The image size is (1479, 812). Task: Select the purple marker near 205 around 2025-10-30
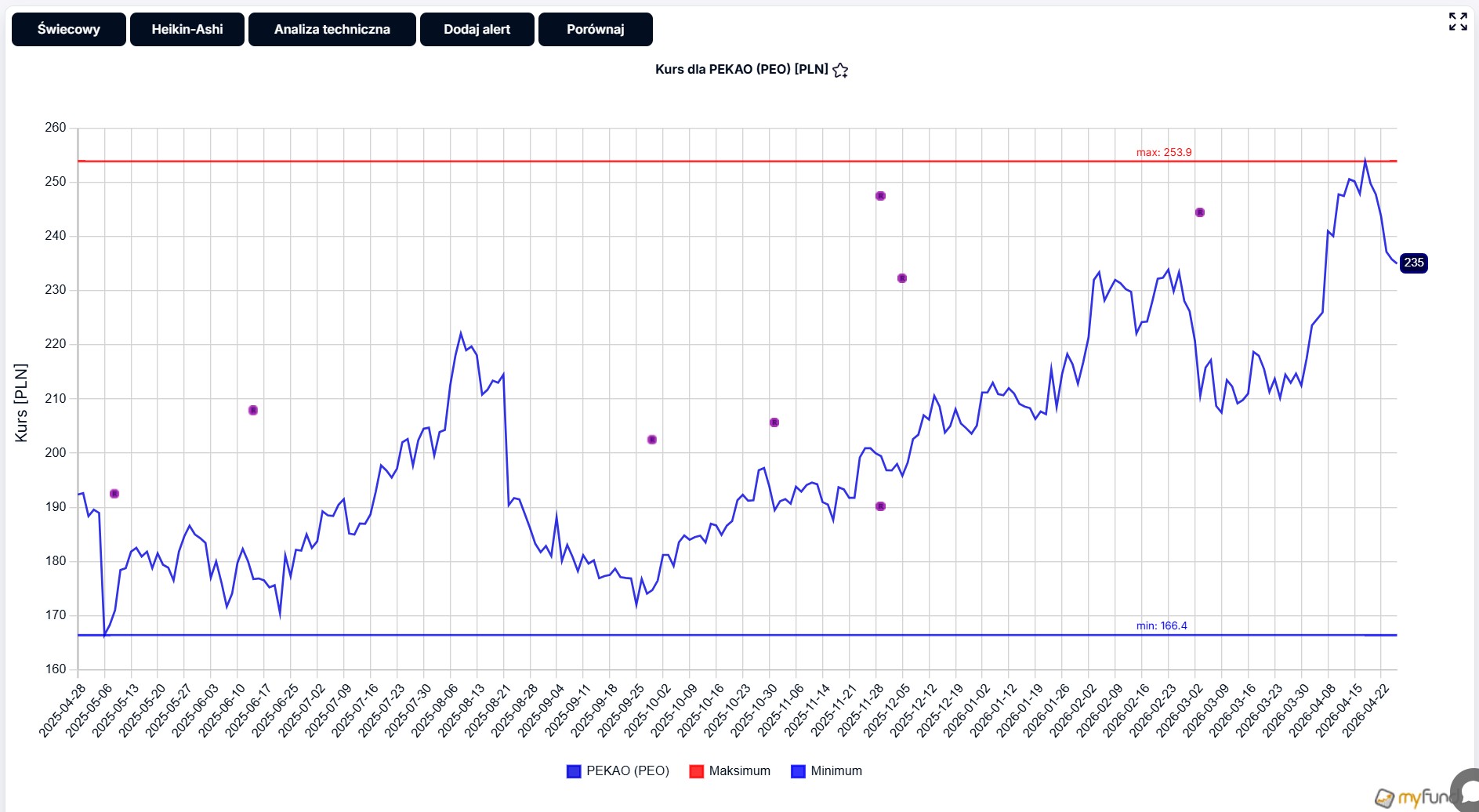click(774, 422)
